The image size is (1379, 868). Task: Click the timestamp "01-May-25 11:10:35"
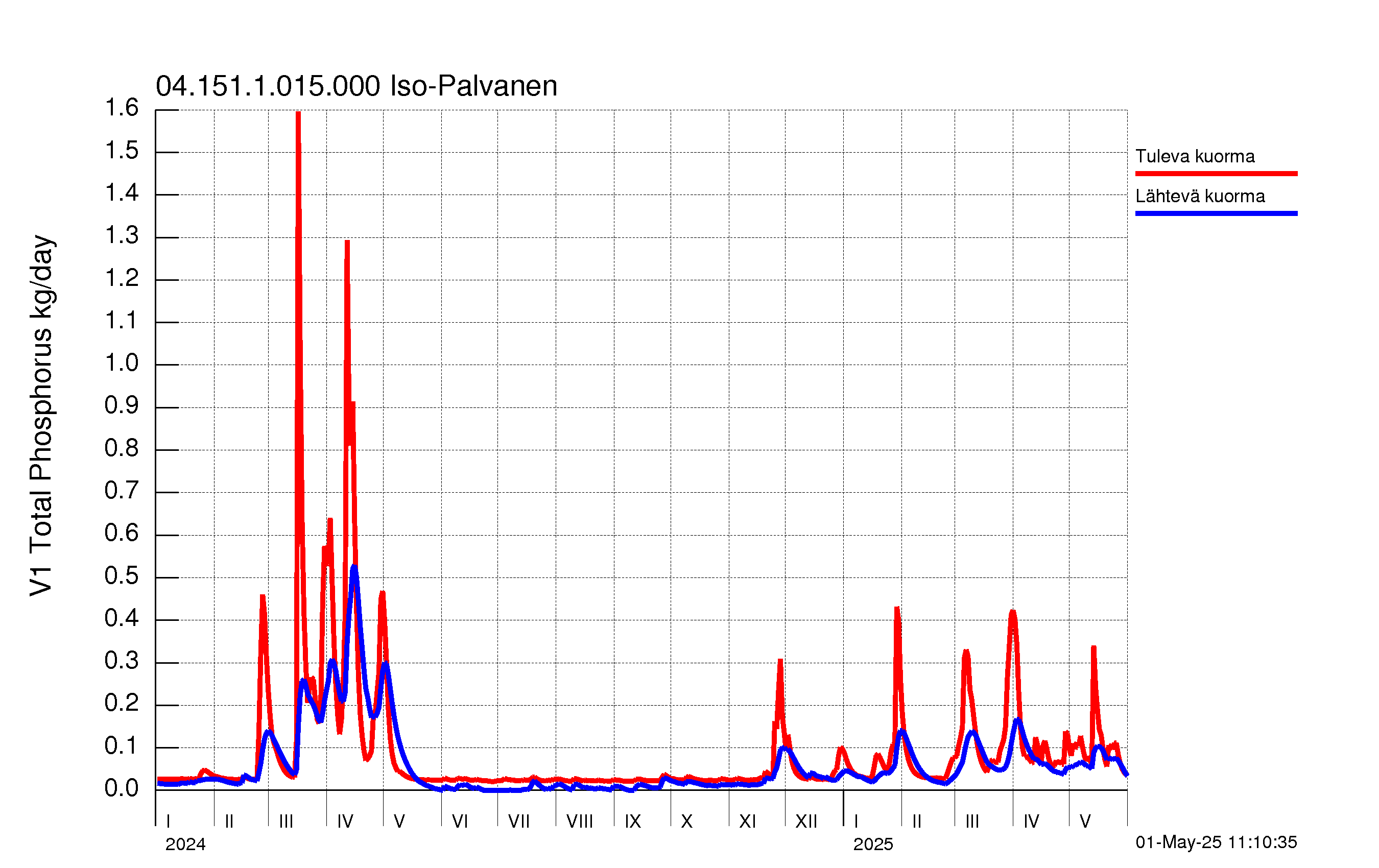point(1216,842)
